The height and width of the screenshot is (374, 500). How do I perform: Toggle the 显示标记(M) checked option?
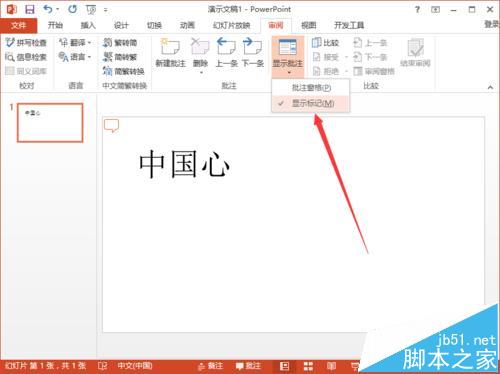tap(311, 103)
